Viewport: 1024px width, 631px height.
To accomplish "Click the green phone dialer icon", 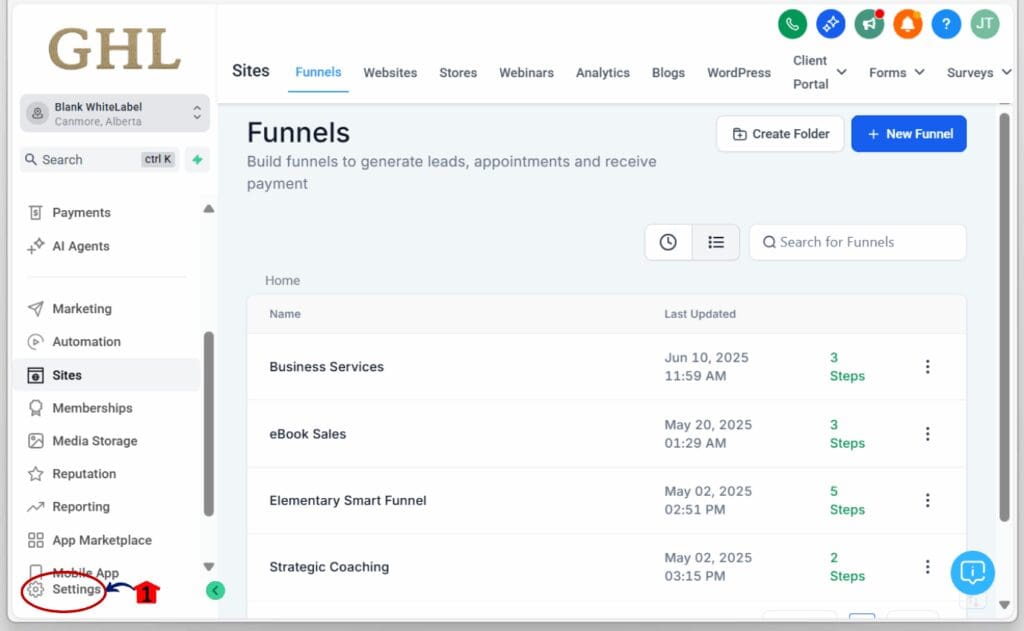I will coord(793,24).
